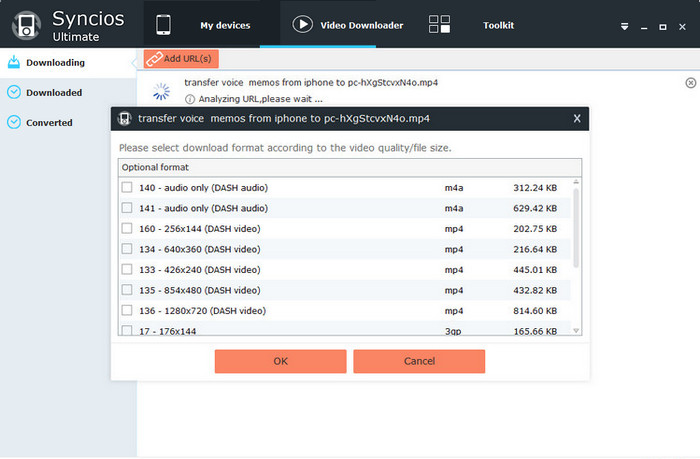This screenshot has height=459, width=700.
Task: Check the 133 - 426x240 DASH video
Action: tap(127, 269)
